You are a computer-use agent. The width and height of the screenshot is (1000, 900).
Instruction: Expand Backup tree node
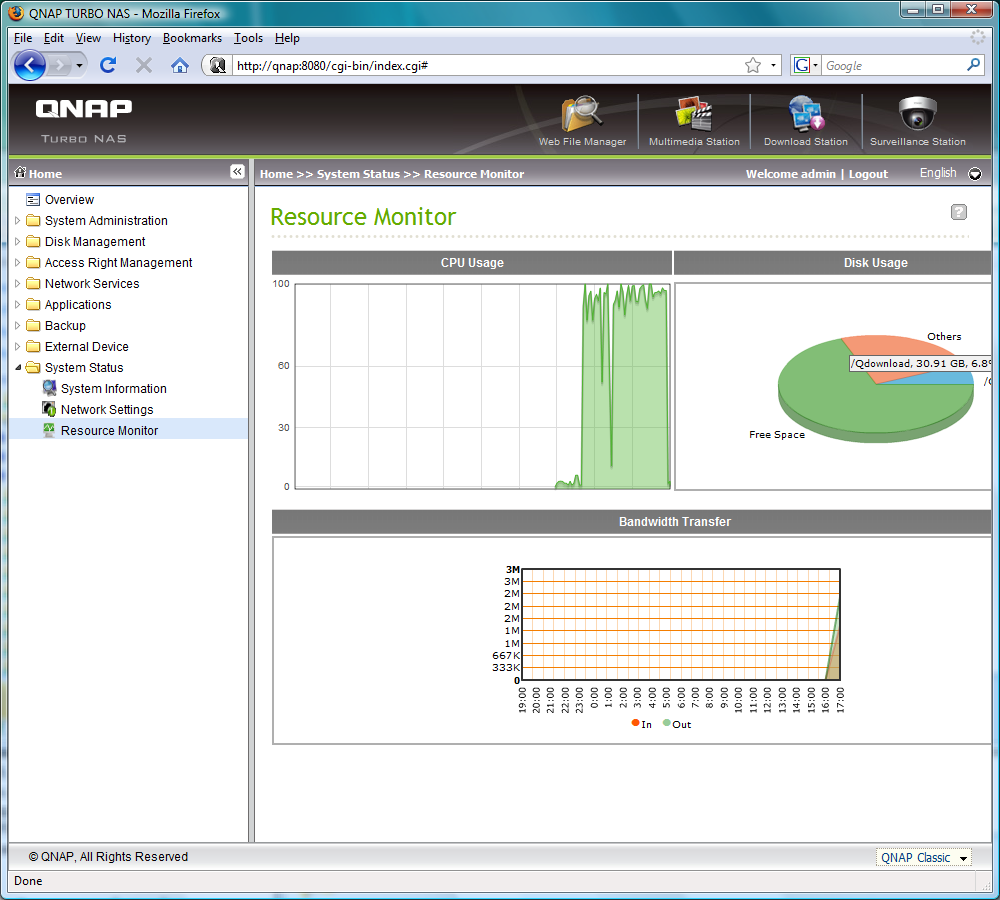coord(18,325)
